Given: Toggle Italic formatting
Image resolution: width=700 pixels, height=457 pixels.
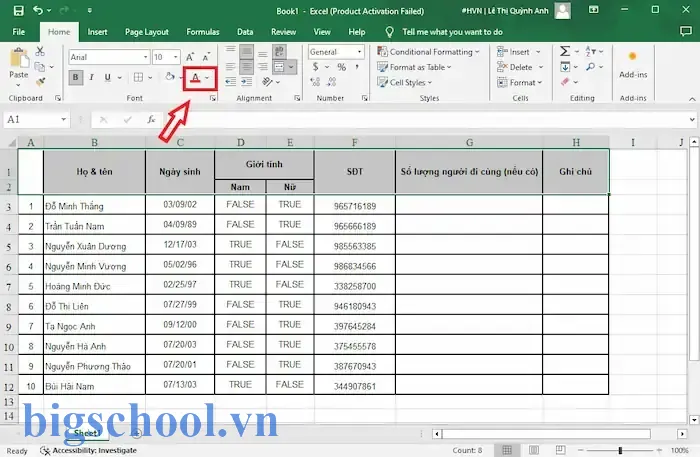Looking at the screenshot, I should (x=92, y=78).
